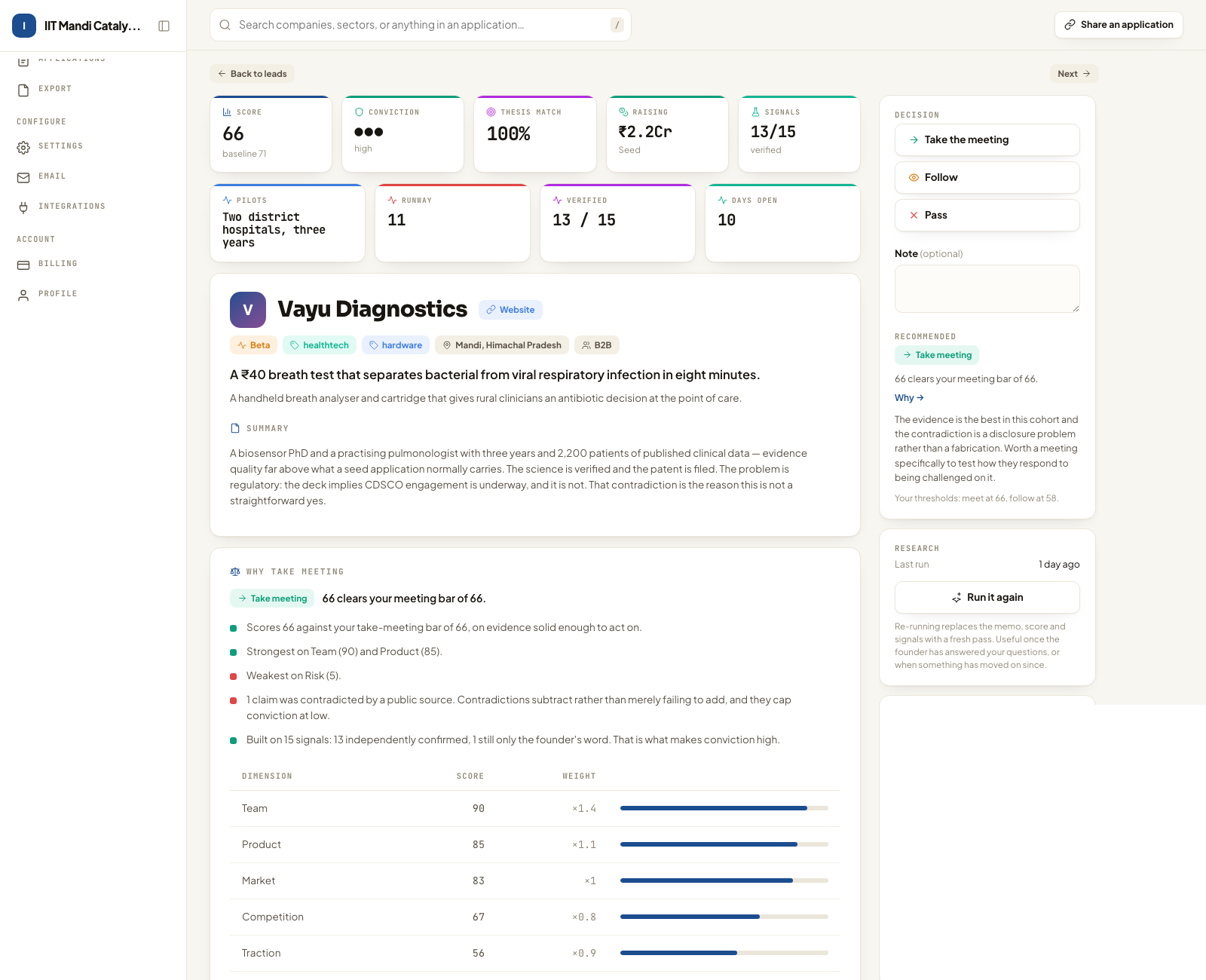Choose the Follow decision
This screenshot has height=980, width=1206.
(x=987, y=177)
